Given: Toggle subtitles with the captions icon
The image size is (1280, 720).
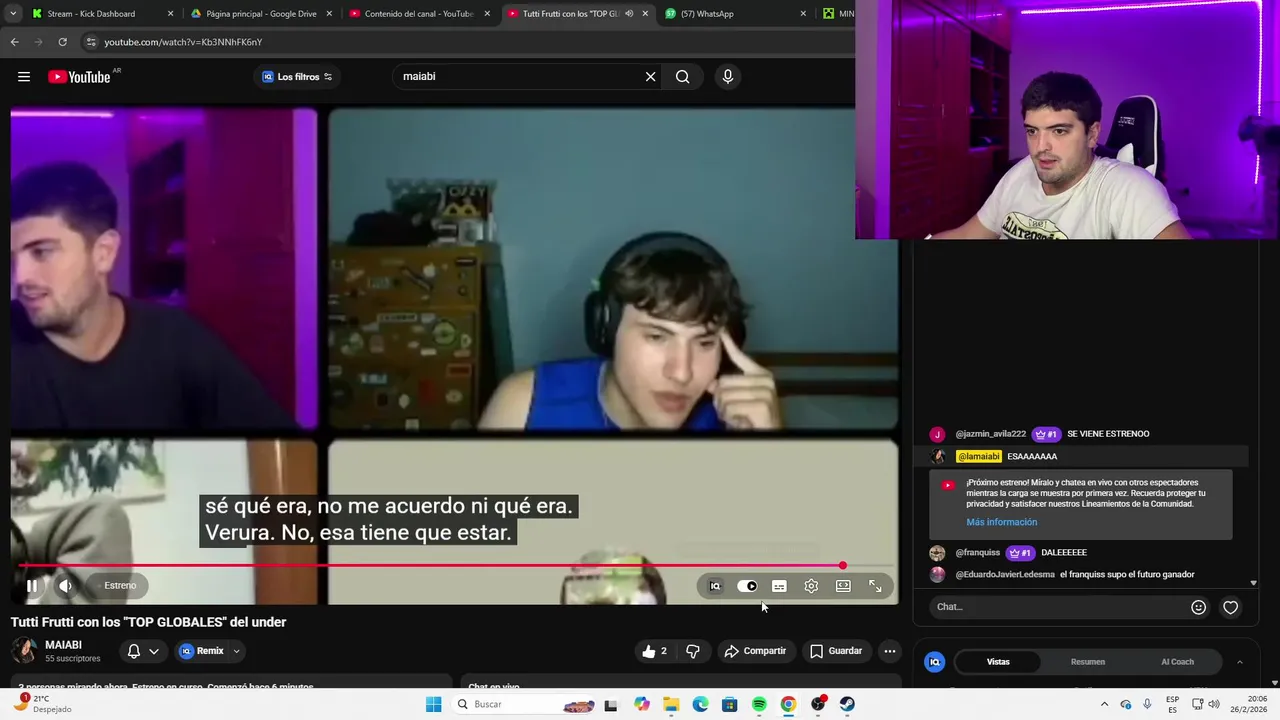Looking at the screenshot, I should 779,586.
